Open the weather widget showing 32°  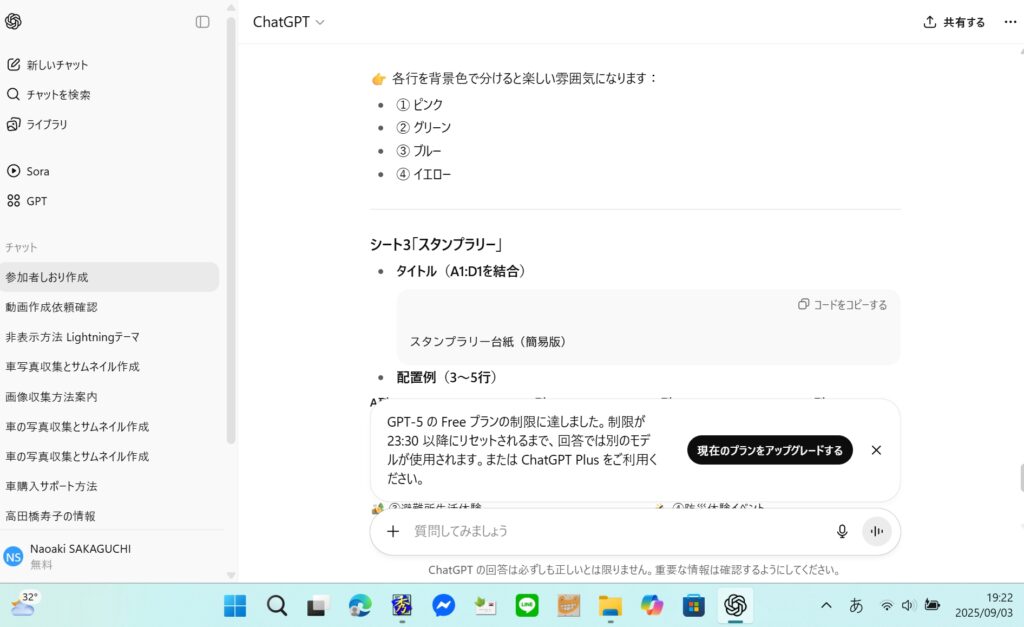tap(24, 605)
